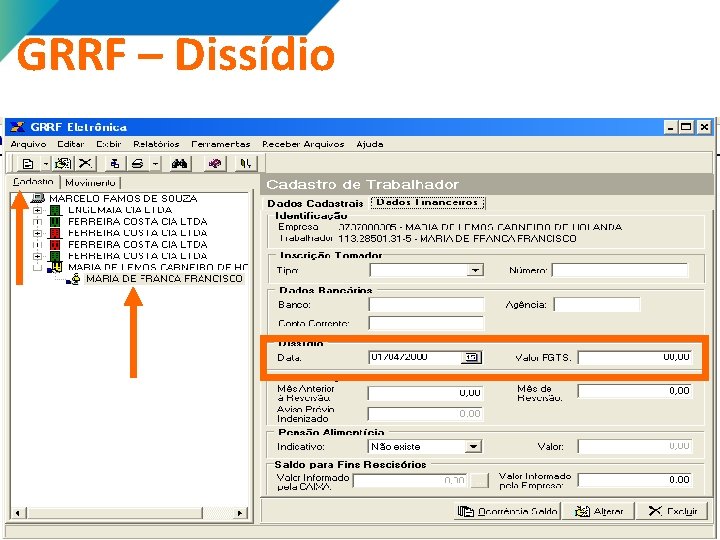Screen dimensions: 720x540
Task: Expand the ENGELMAIA CIA LTDA node
Action: point(38,210)
